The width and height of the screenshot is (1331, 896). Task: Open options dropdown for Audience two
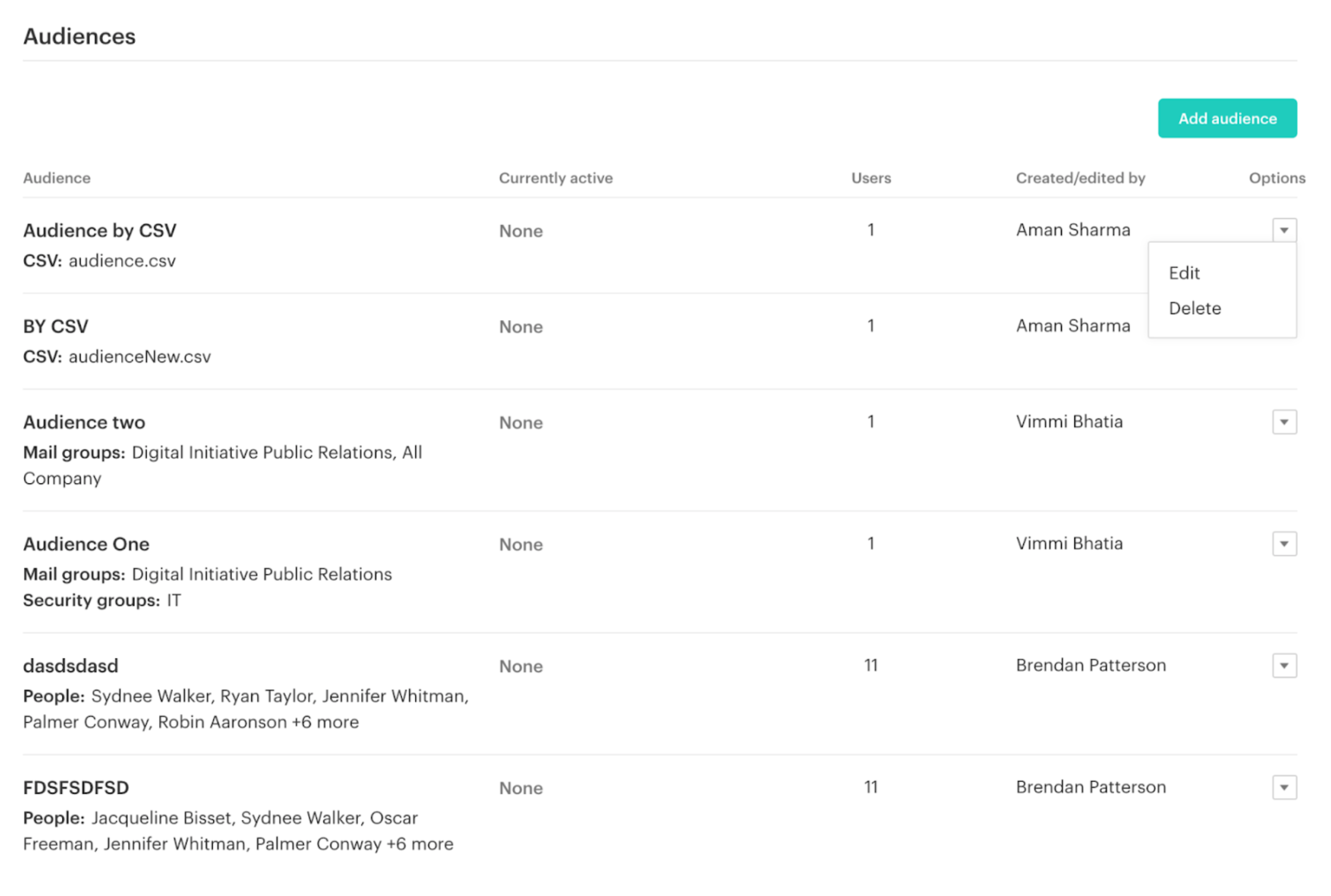click(1284, 422)
